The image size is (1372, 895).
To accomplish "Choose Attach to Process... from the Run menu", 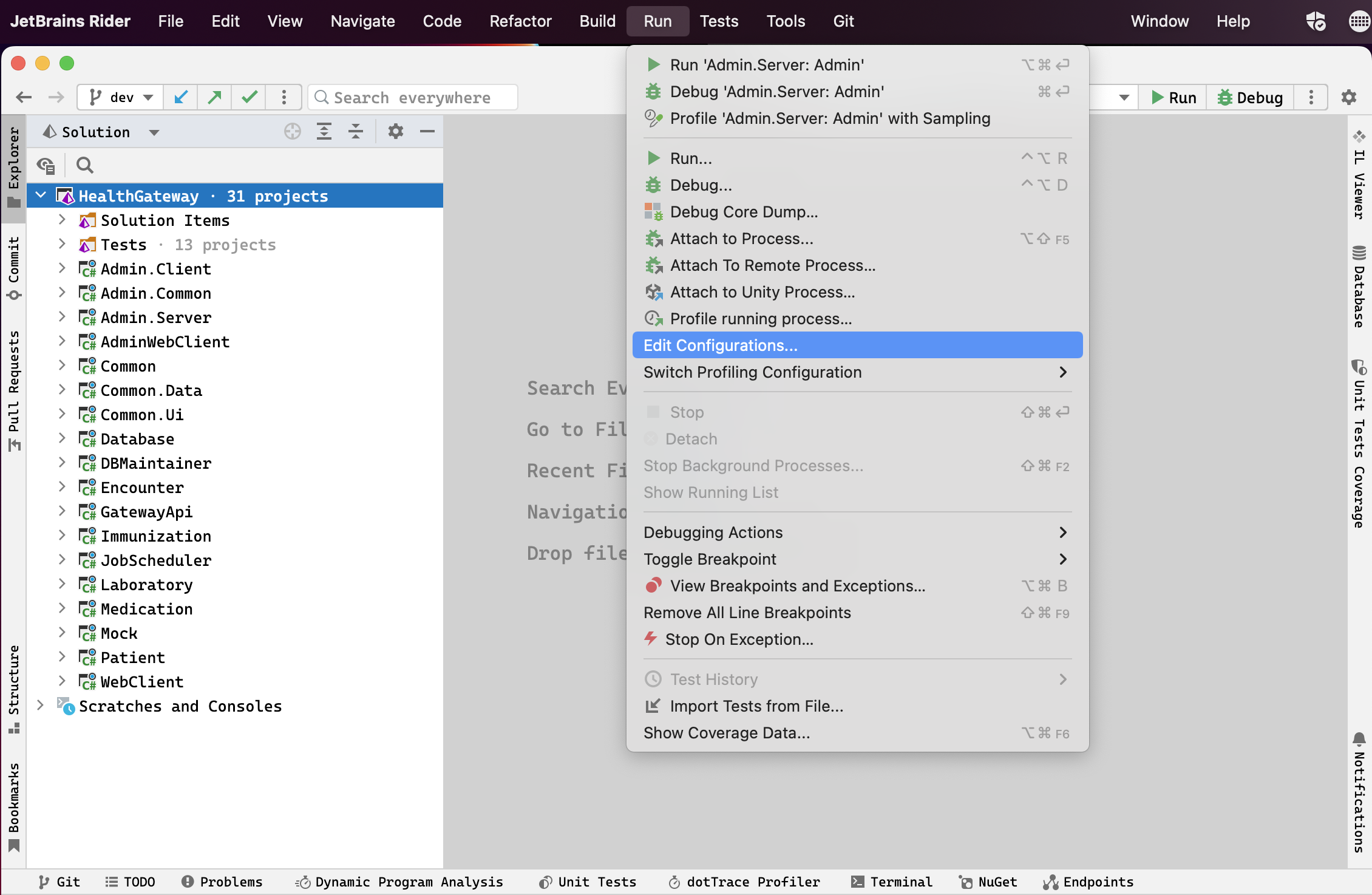I will (x=857, y=239).
